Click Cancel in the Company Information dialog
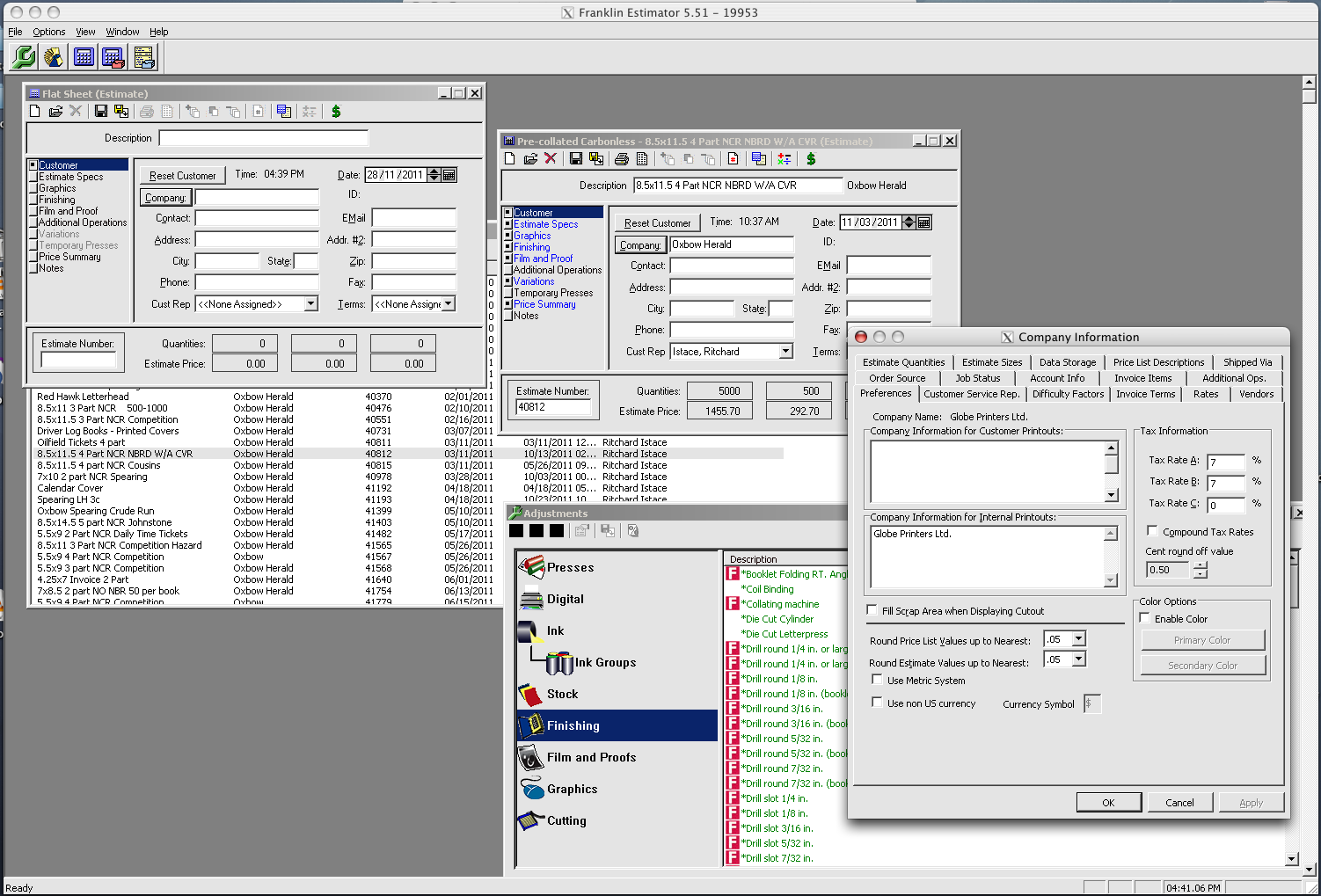This screenshot has width=1321, height=896. pos(1179,802)
